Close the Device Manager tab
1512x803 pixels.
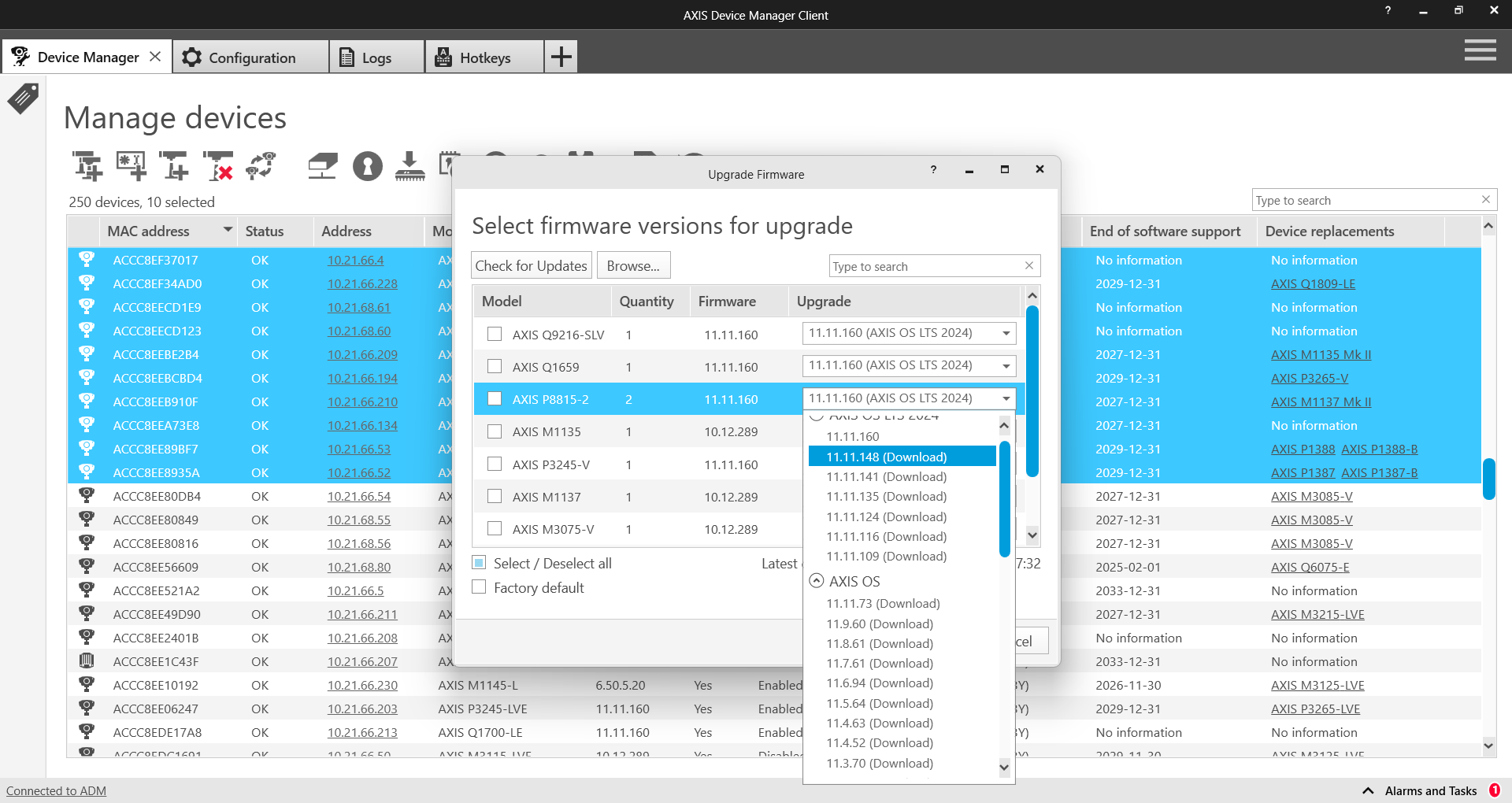[x=155, y=57]
